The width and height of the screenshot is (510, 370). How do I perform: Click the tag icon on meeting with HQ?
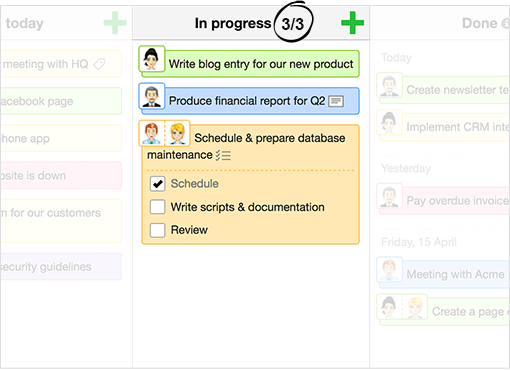99,64
